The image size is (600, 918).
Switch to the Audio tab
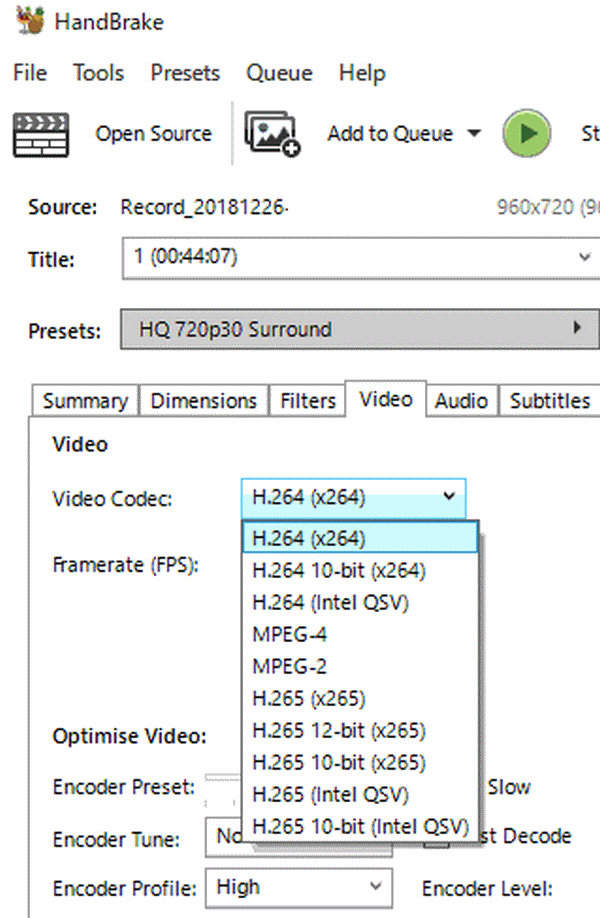click(461, 400)
